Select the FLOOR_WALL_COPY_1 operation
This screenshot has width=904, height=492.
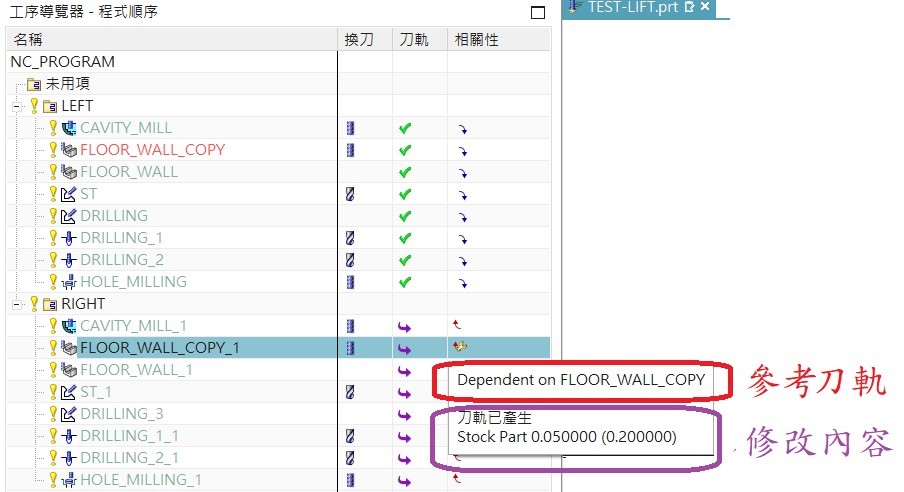[x=160, y=348]
